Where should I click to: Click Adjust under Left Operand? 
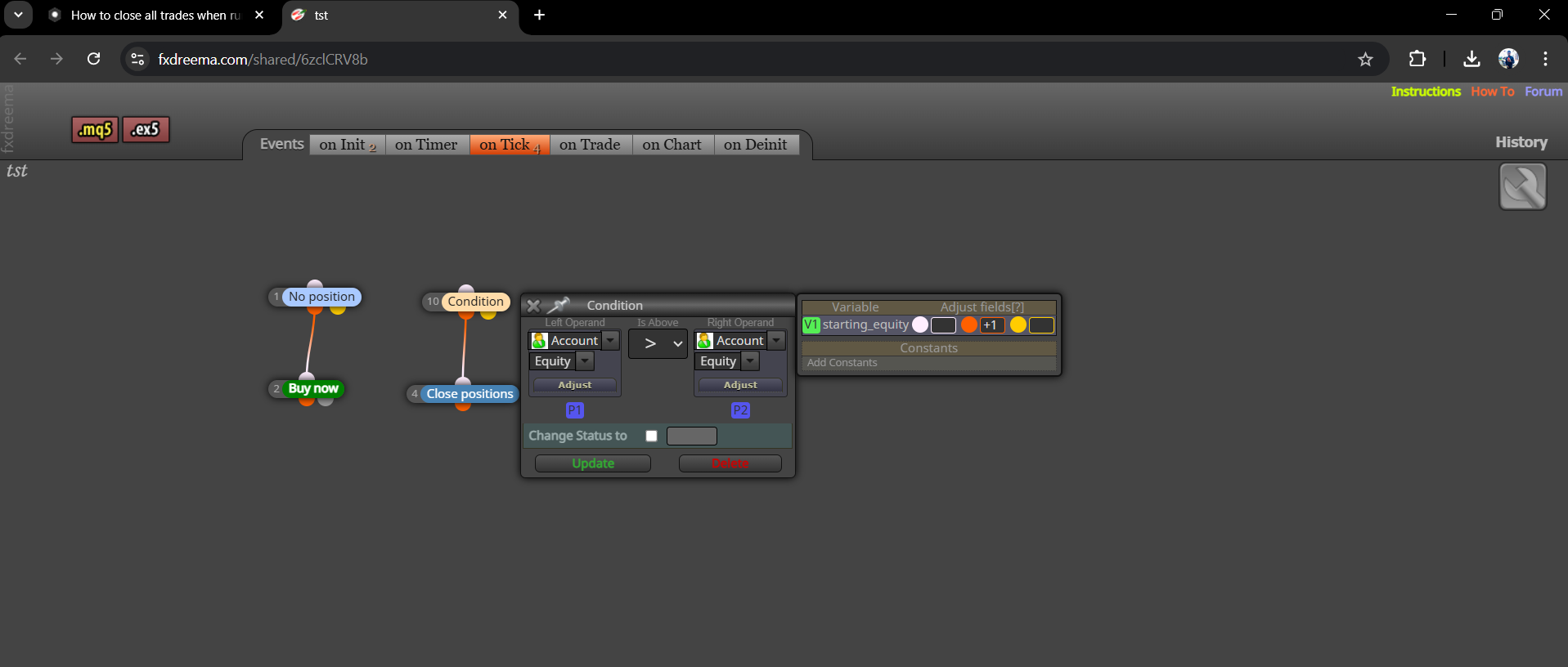(575, 385)
